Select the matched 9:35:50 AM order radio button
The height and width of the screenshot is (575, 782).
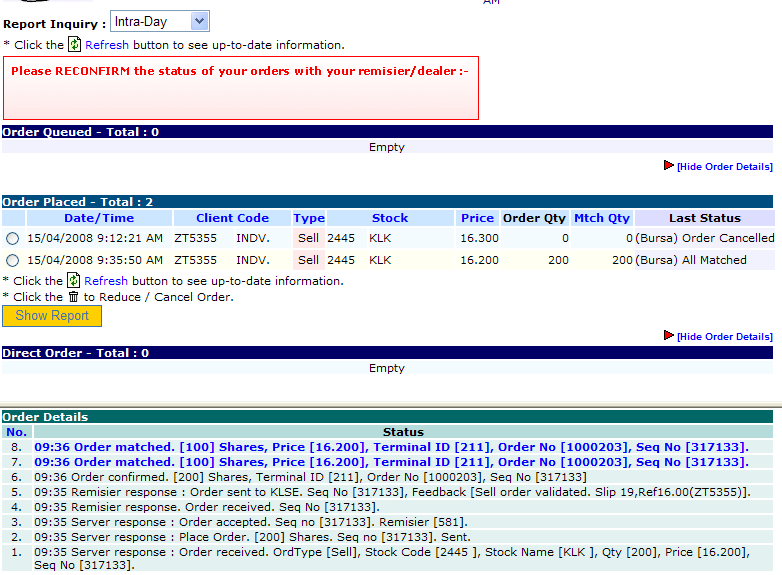pyautogui.click(x=12, y=260)
